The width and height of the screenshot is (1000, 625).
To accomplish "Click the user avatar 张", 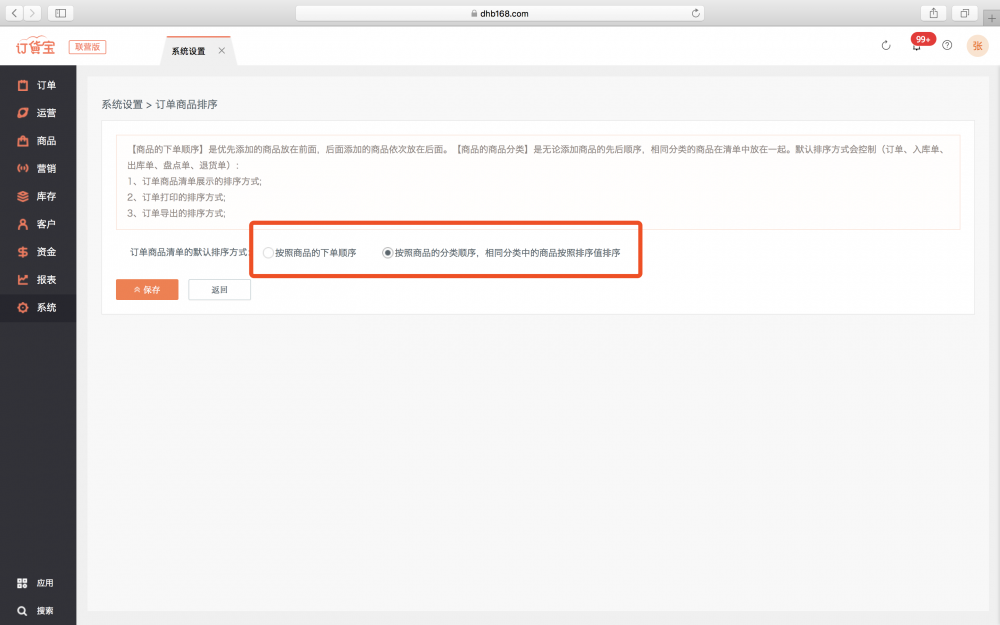I will [x=977, y=46].
